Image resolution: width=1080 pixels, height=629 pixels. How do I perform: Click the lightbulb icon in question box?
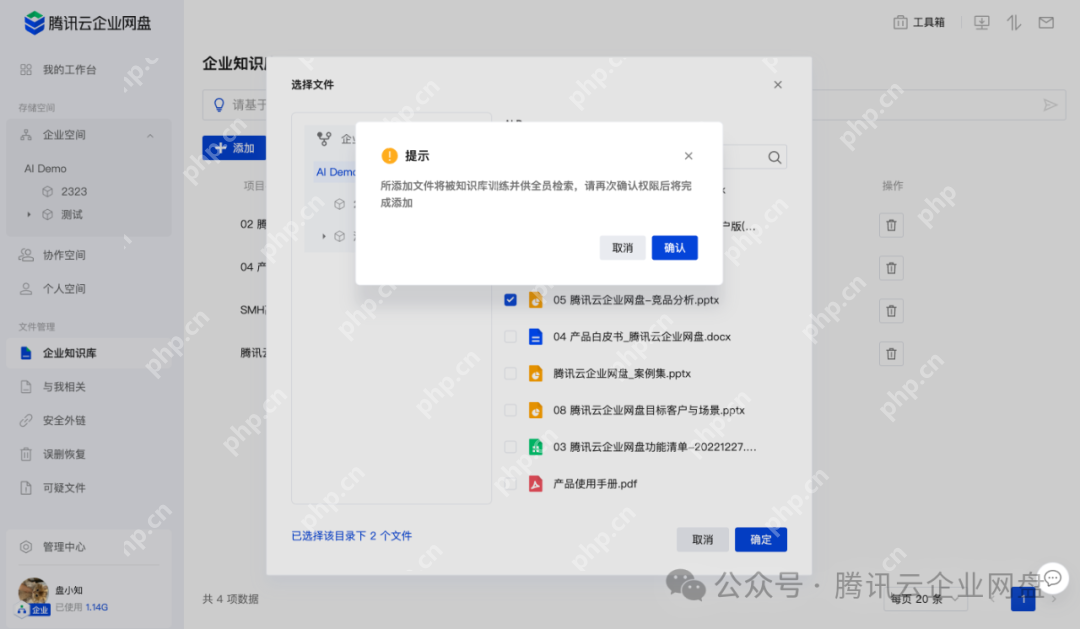point(219,105)
